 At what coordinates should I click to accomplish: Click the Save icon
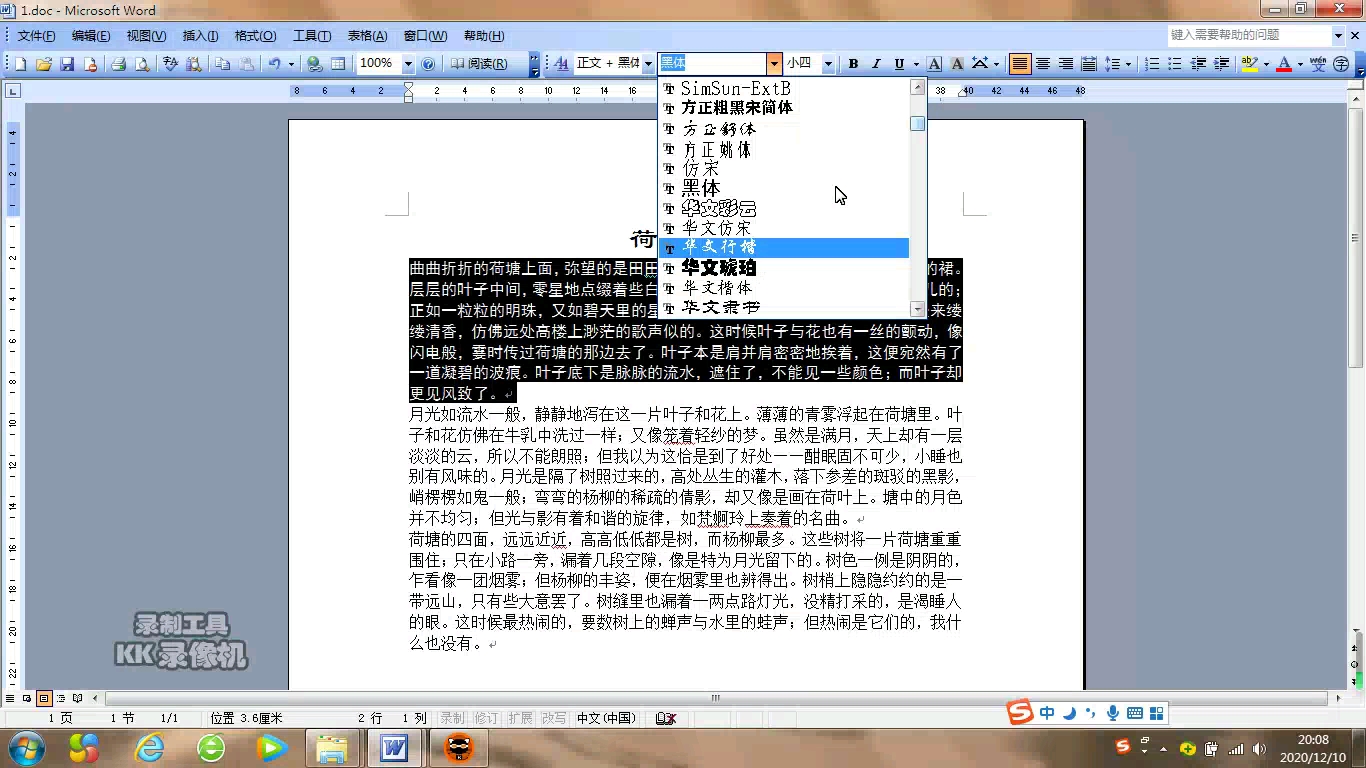point(67,63)
